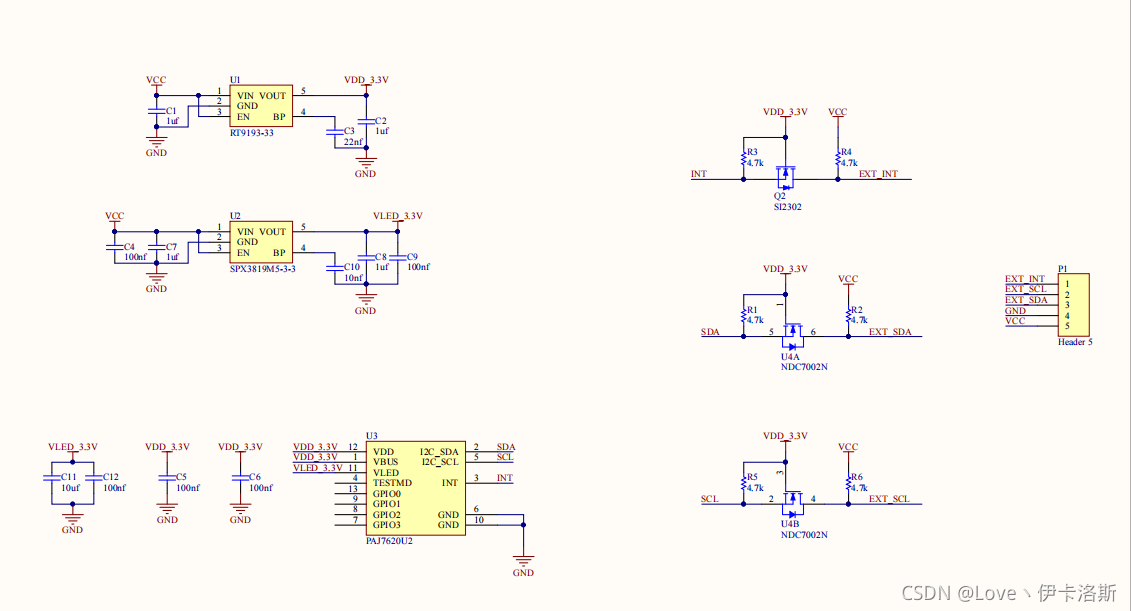Select capacitor C12 symbol

click(x=94, y=478)
